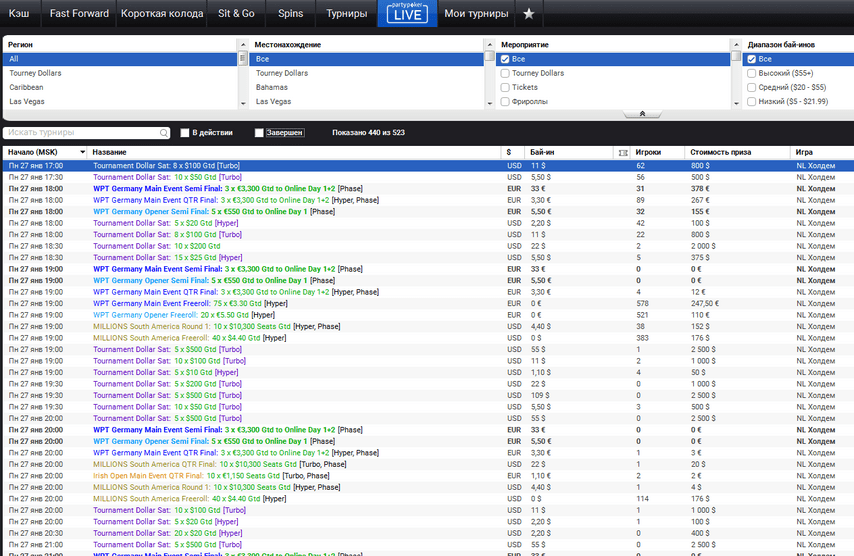
Task: Switch to Fast Forward tab
Action: (79, 14)
